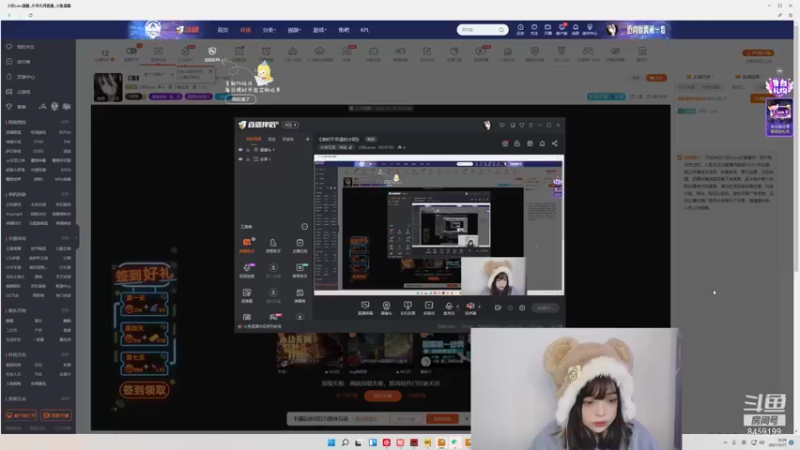800x450 pixels.
Task: Toggle visibility eye of 全屏1 source
Action: [x=240, y=159]
